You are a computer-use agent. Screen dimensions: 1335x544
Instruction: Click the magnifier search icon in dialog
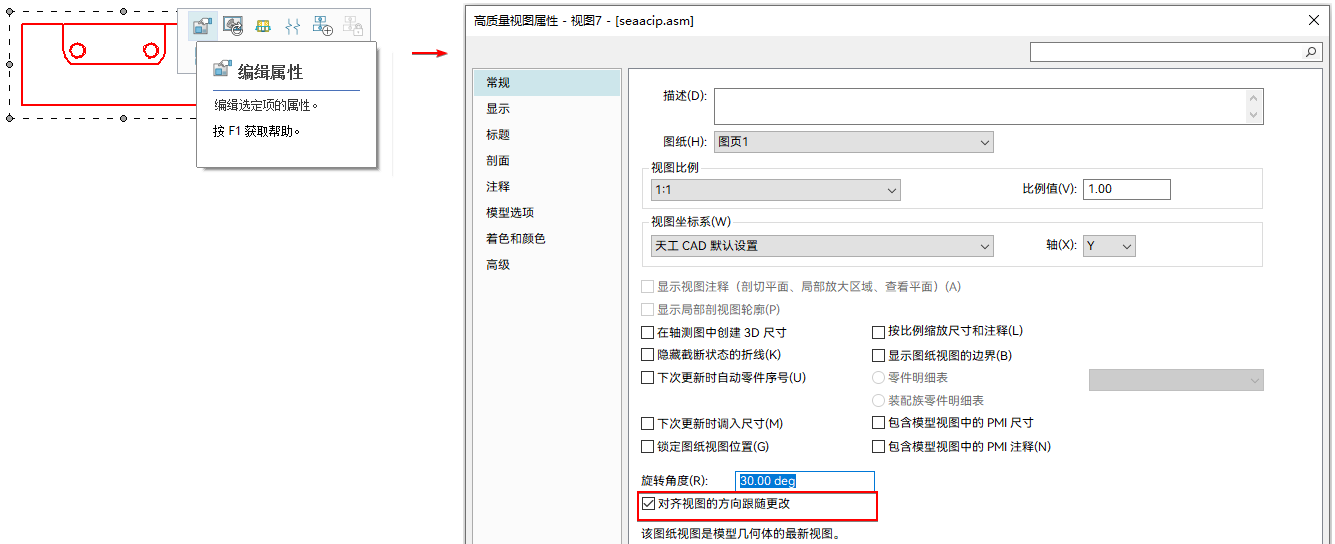[1311, 51]
